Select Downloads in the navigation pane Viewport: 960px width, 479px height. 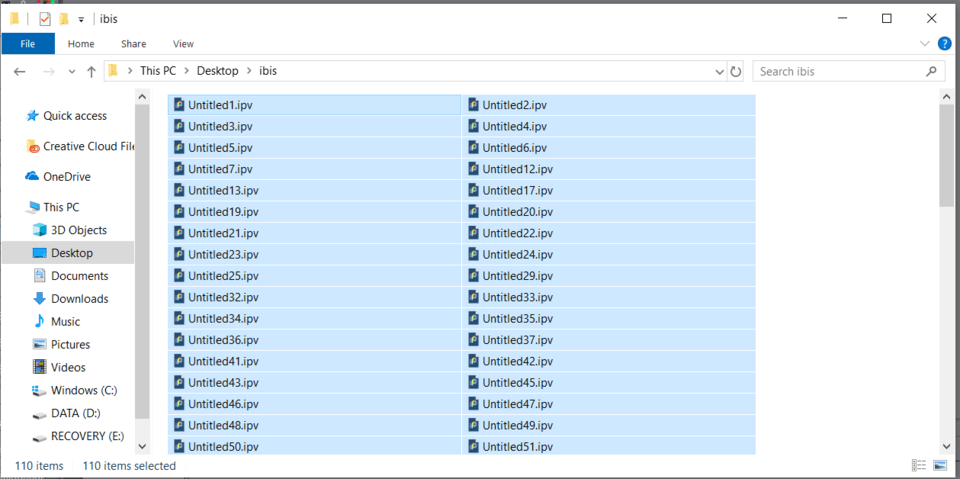[79, 299]
